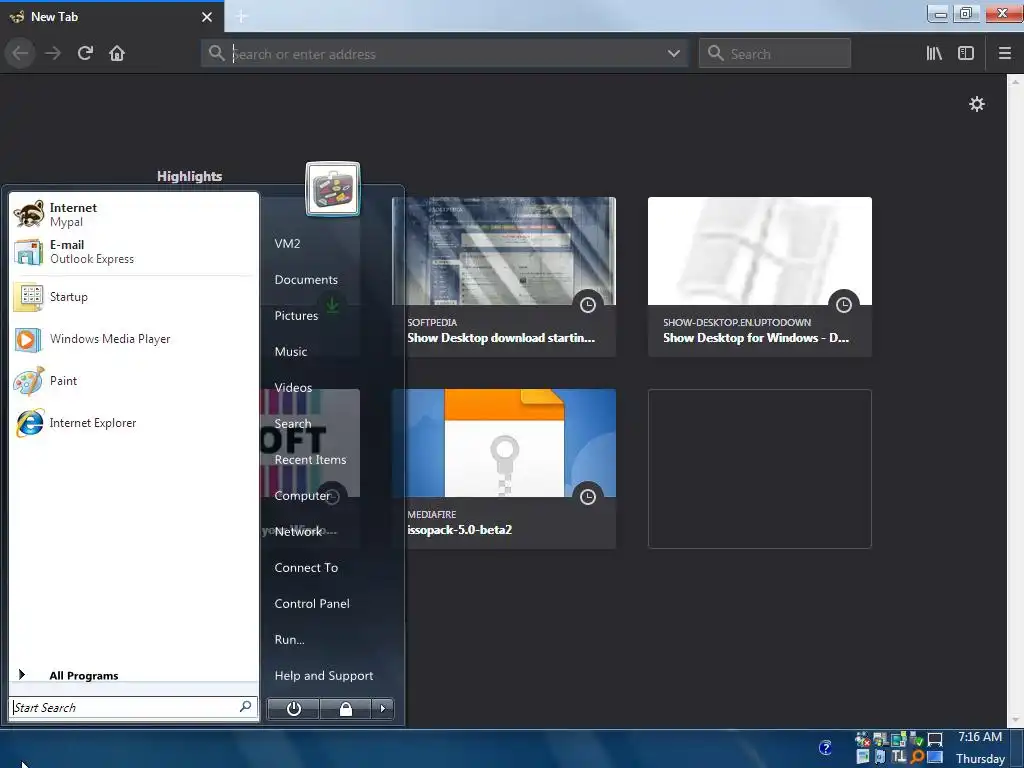
Task: Open a new tab with plus button
Action: 242,17
